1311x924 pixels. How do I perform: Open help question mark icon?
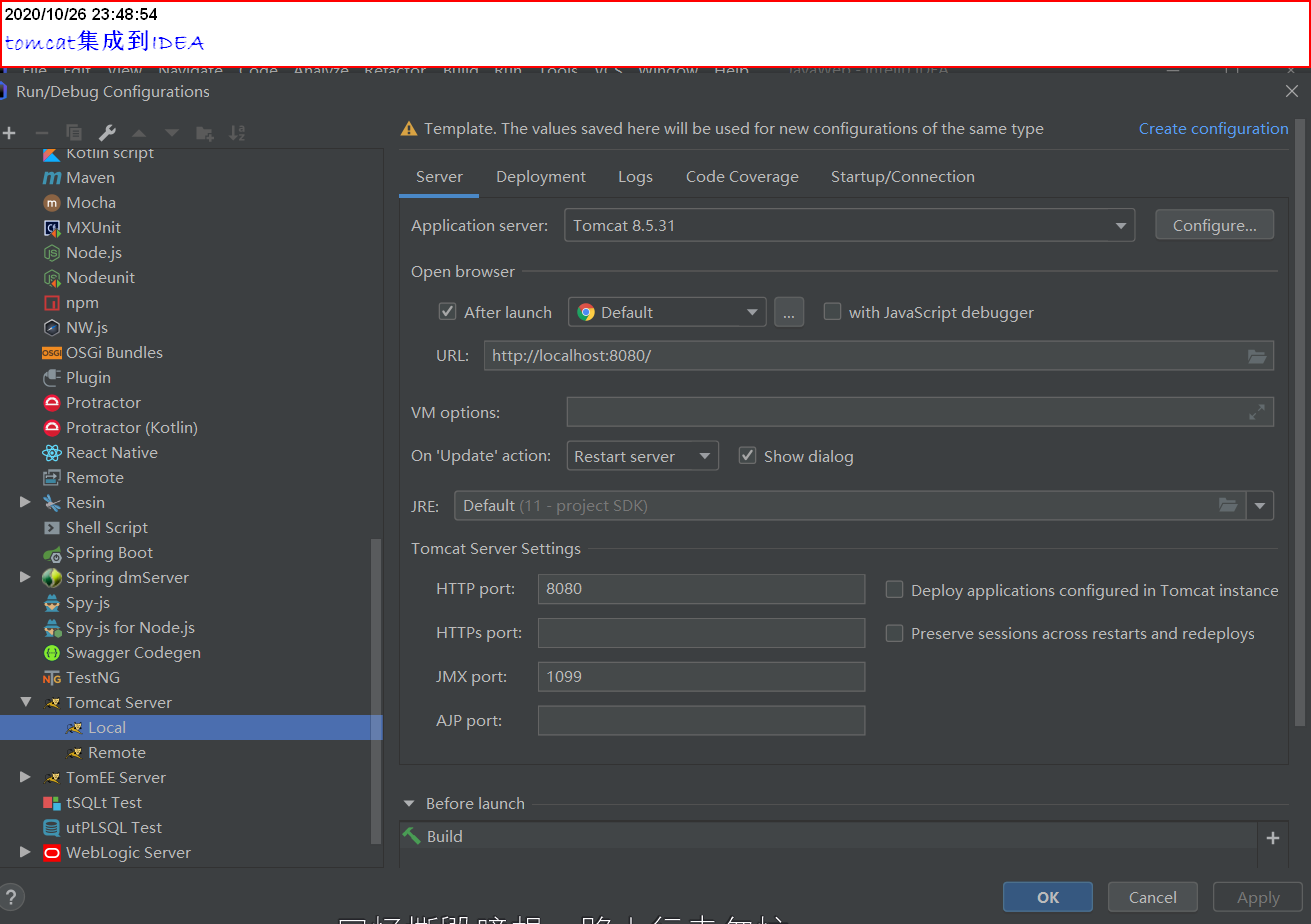(x=12, y=897)
